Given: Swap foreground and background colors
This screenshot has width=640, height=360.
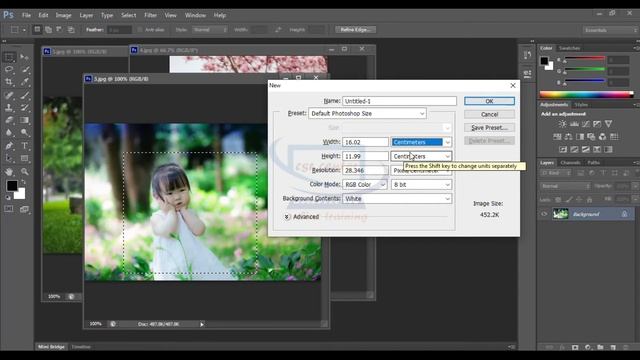Looking at the screenshot, I should pyautogui.click(x=23, y=182).
